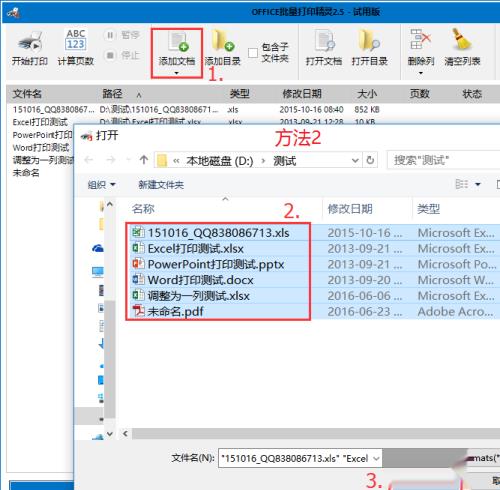Select 151016_QQ838086713.xls in dialog
The image size is (500, 490).
coord(218,233)
